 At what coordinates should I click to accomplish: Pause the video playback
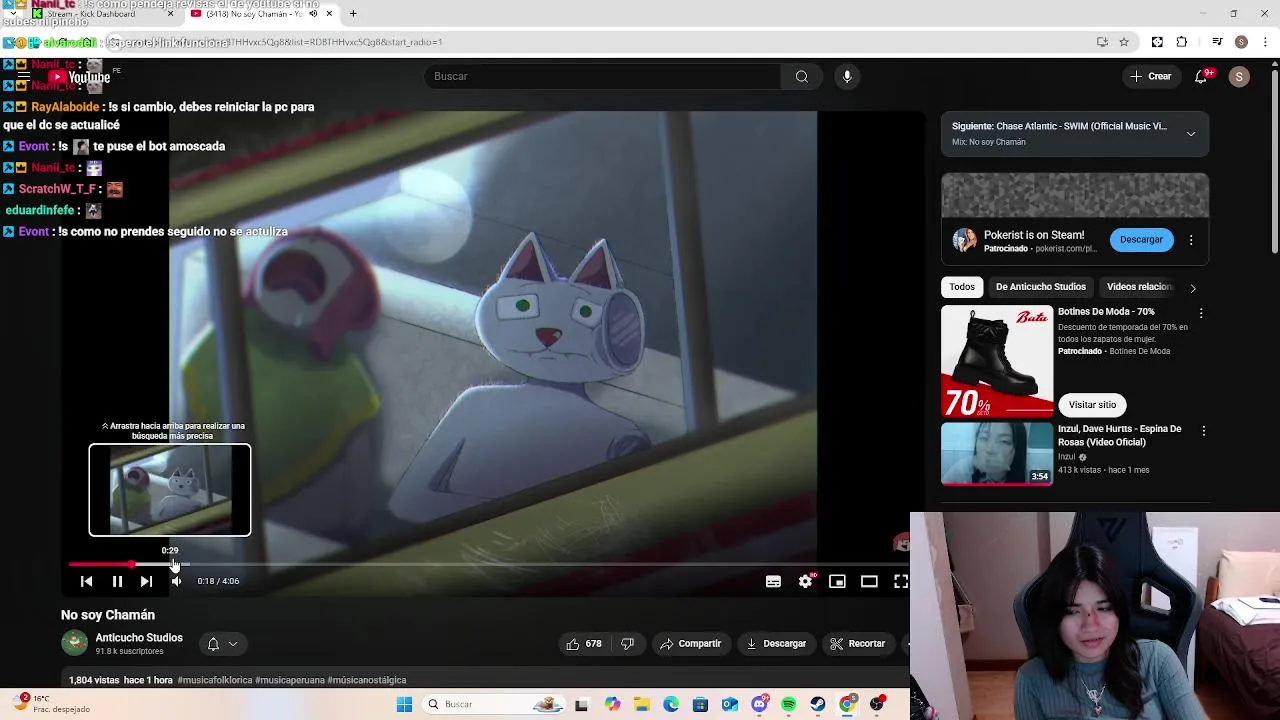tap(117, 581)
